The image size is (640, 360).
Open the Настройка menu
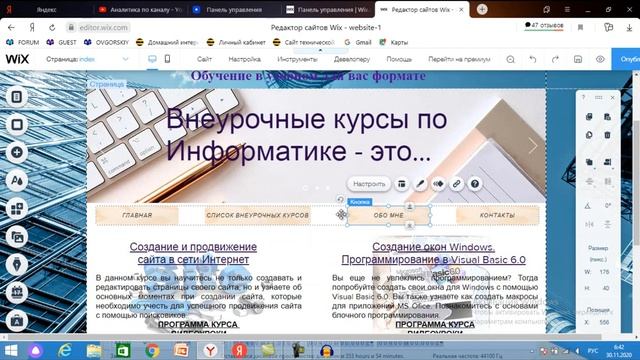244,59
